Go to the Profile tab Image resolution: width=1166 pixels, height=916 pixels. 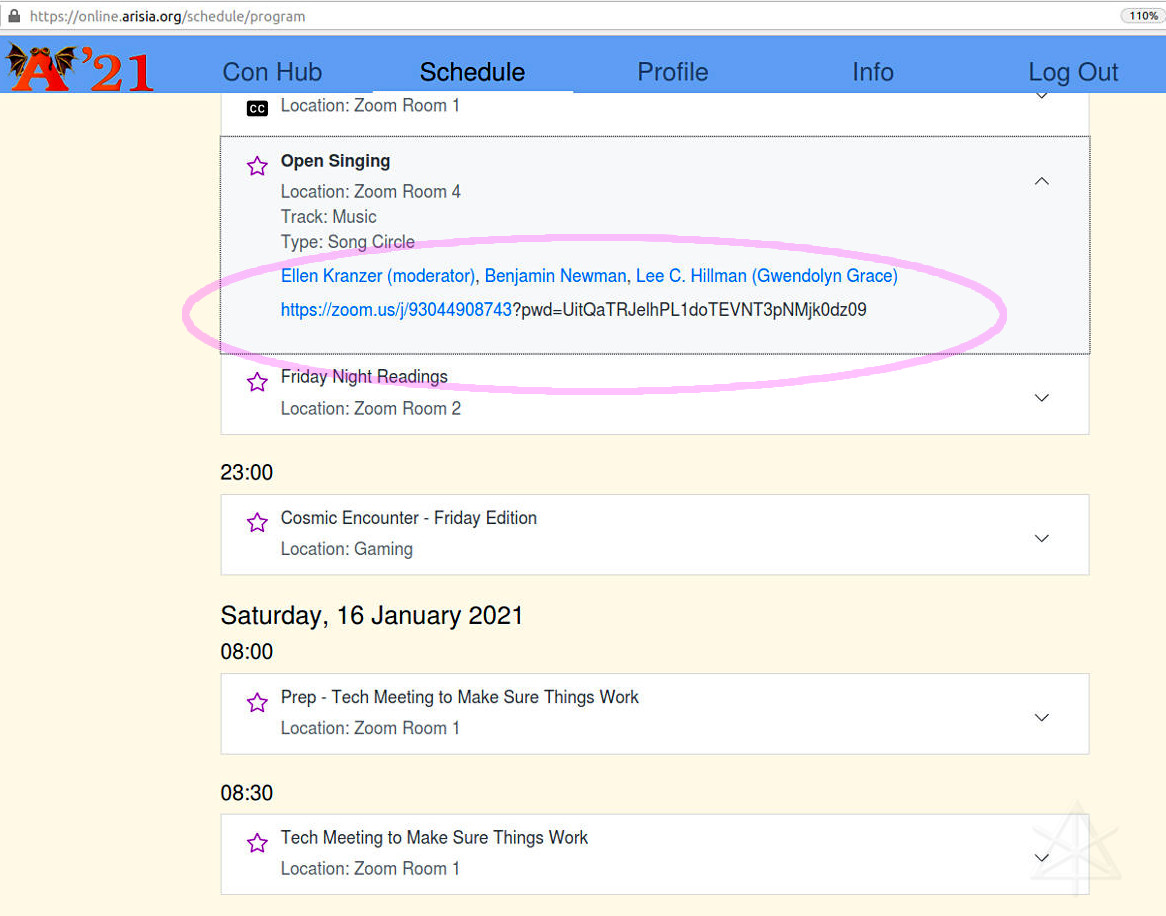point(672,72)
